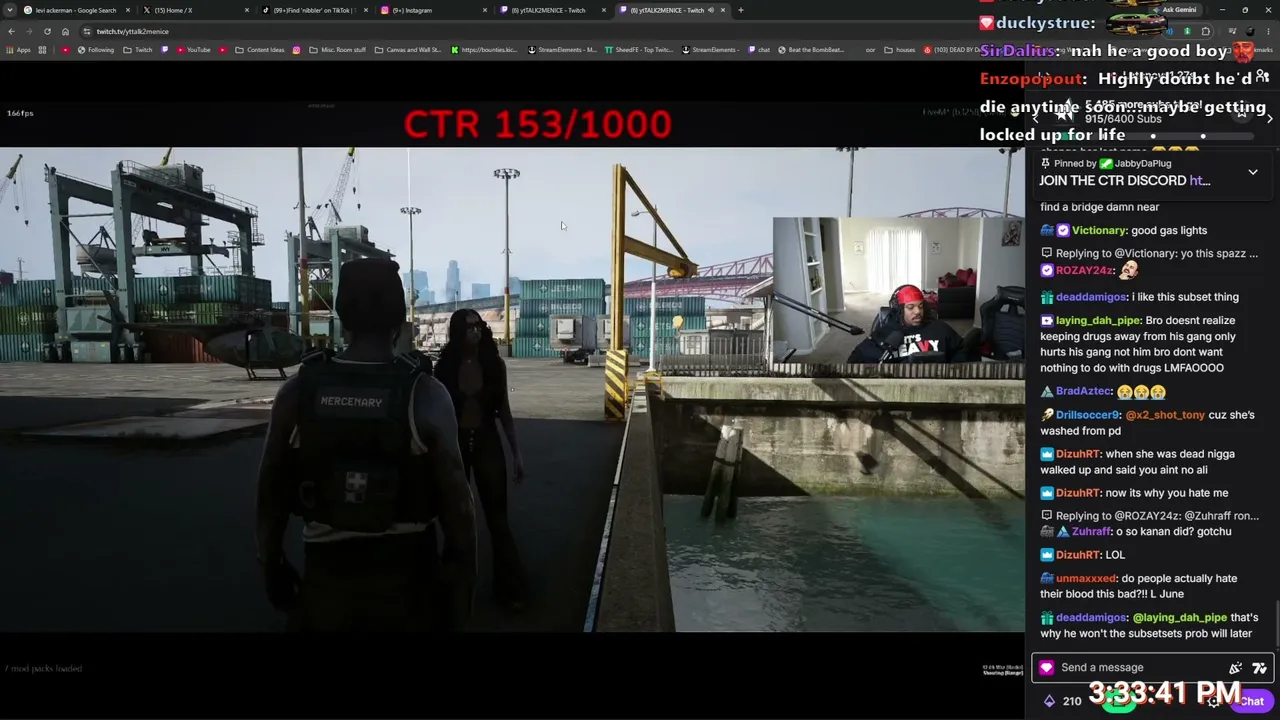Close the Home / X tab

pos(247,10)
